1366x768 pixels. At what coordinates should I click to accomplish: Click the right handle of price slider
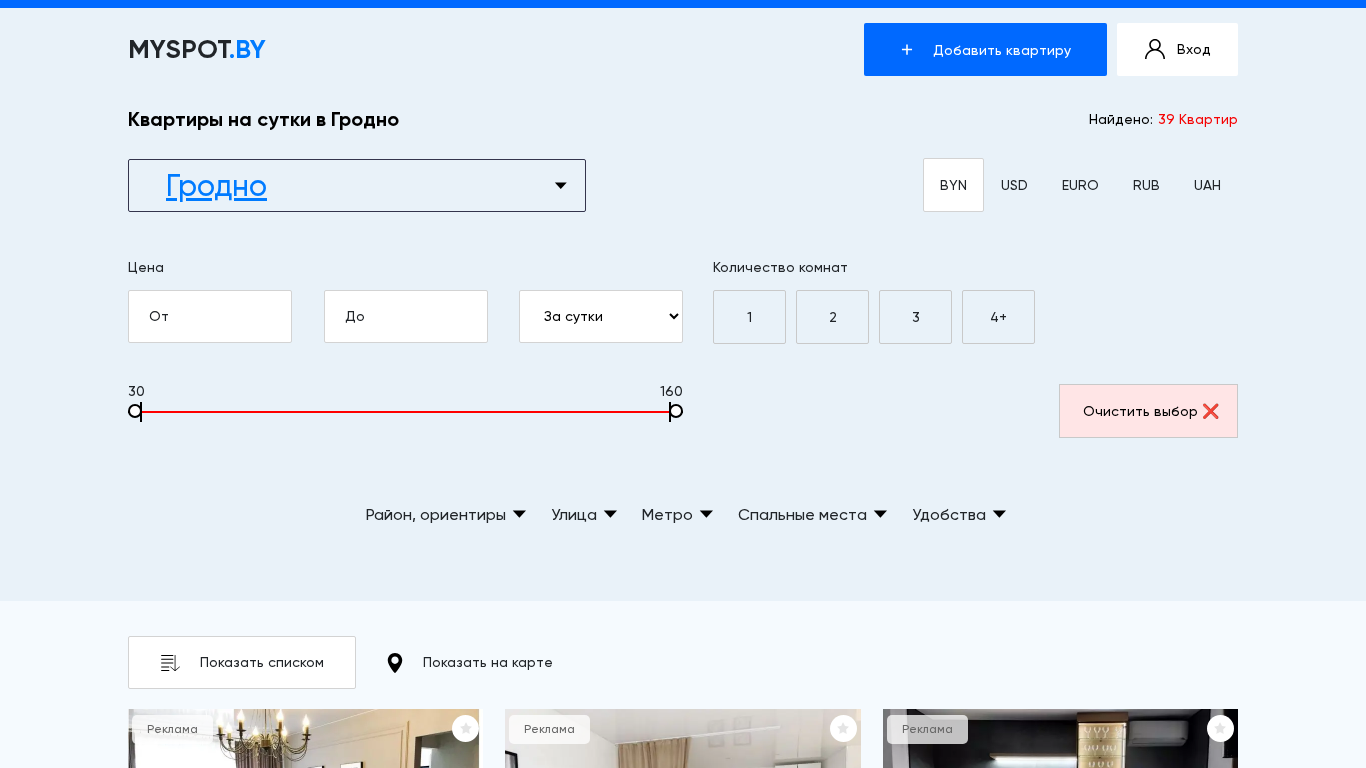tap(675, 411)
